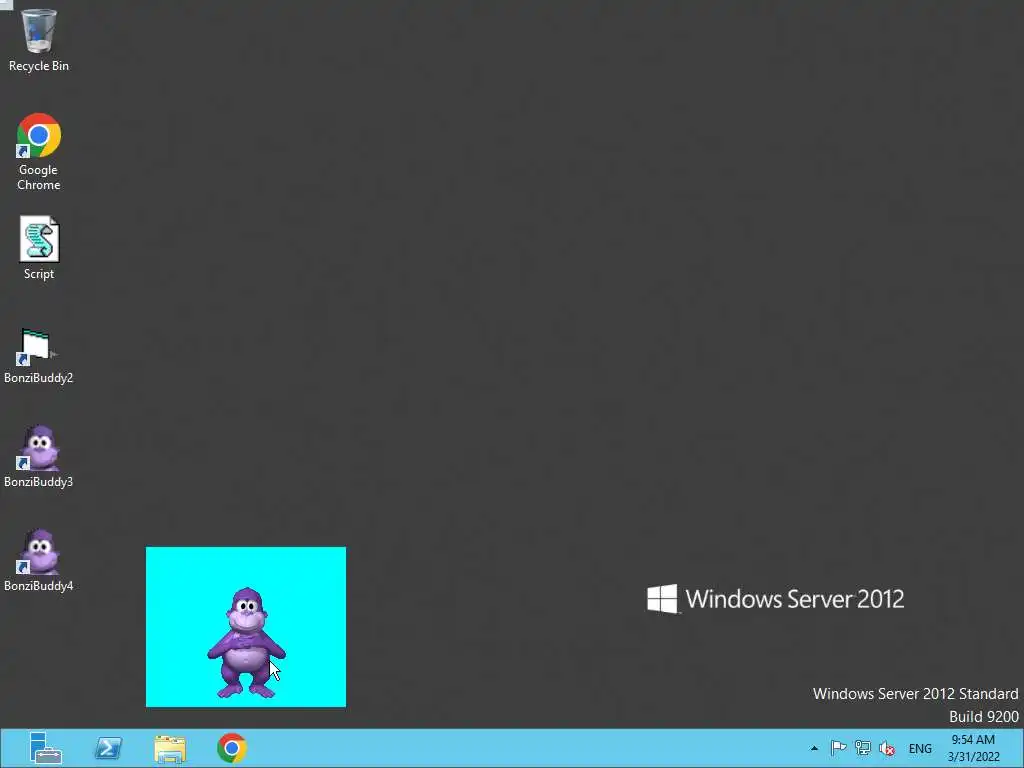Show hidden icons in system tray
1024x768 pixels.
814,748
